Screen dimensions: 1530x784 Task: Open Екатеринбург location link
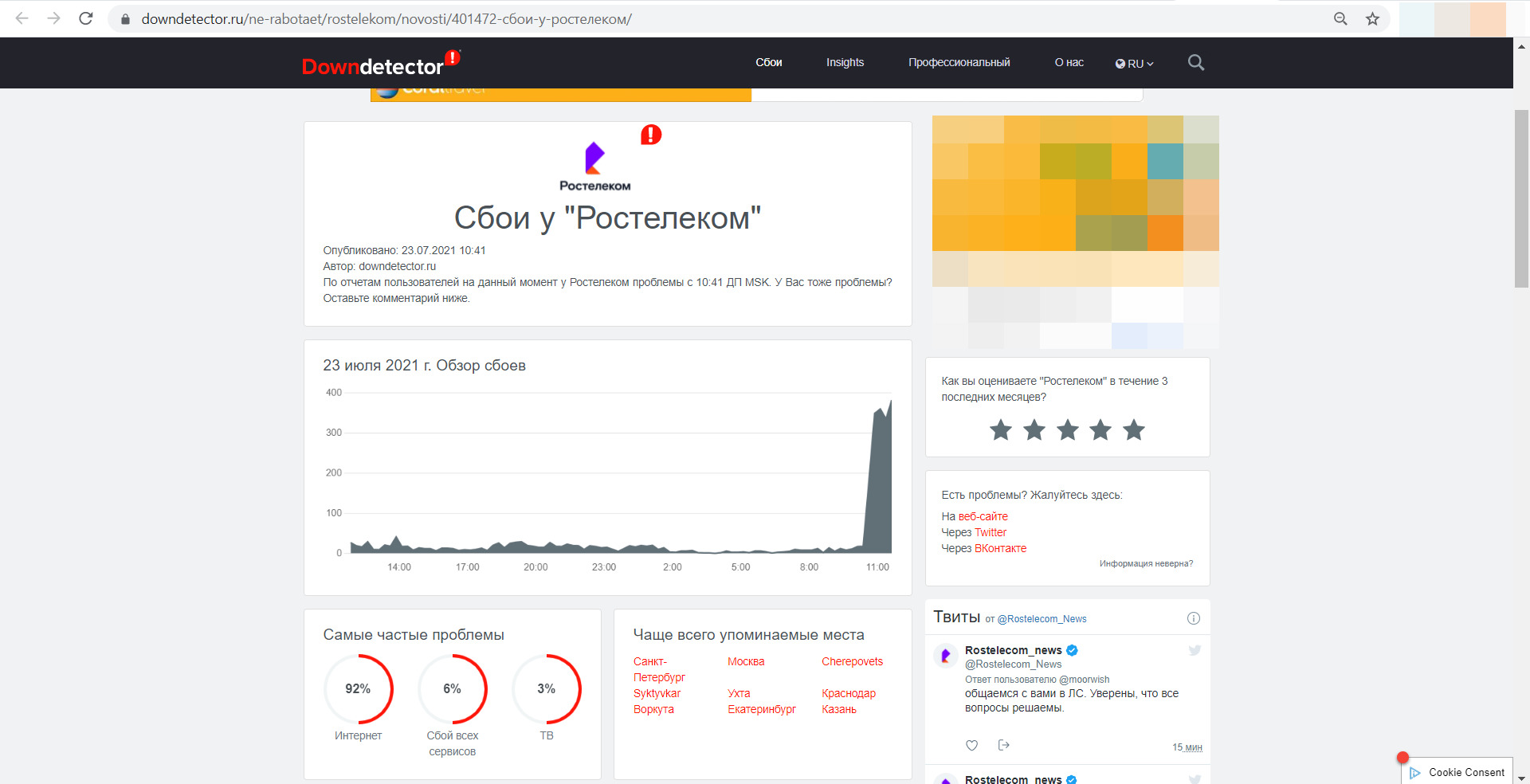pos(762,709)
